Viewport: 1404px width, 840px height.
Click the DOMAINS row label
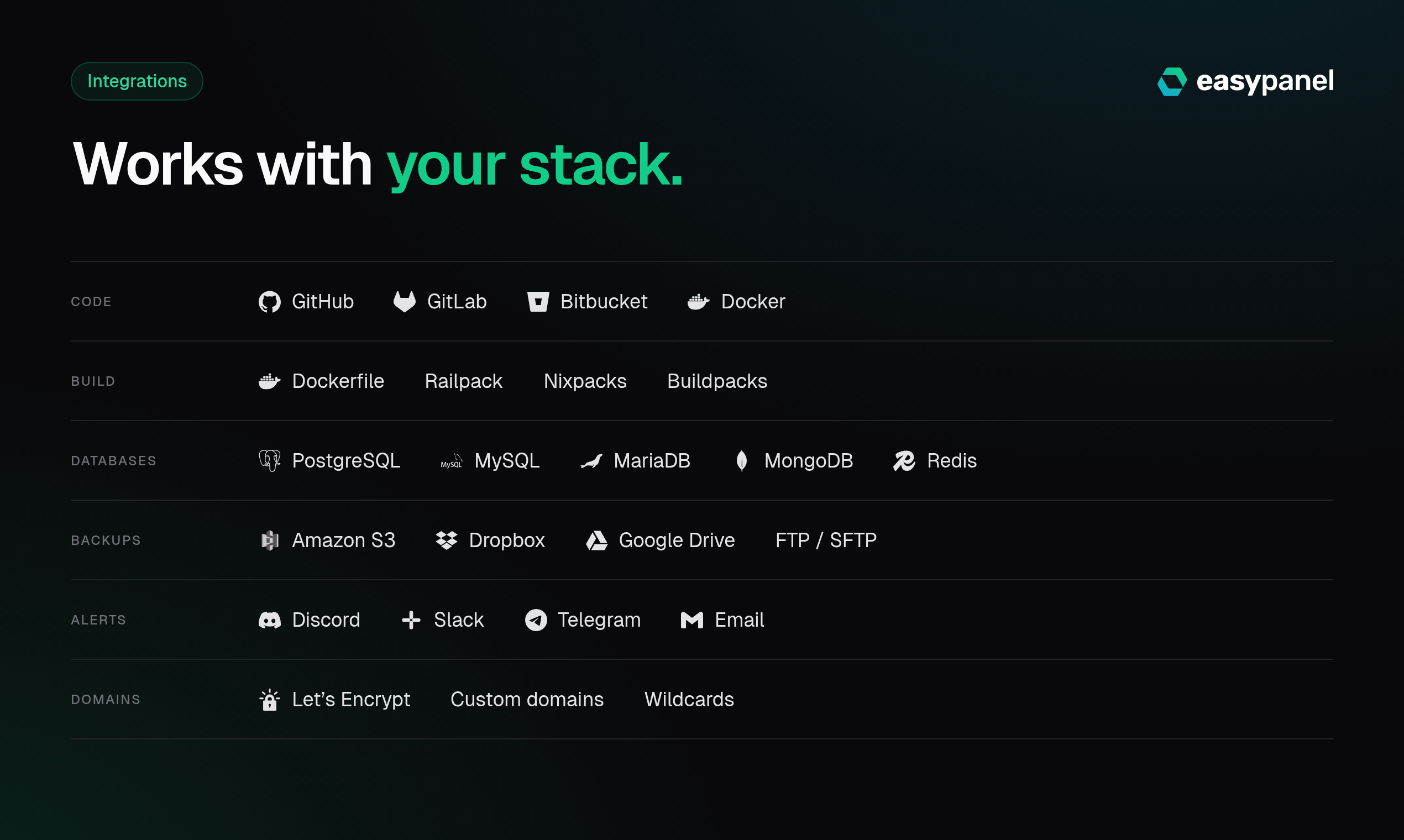pyautogui.click(x=106, y=700)
